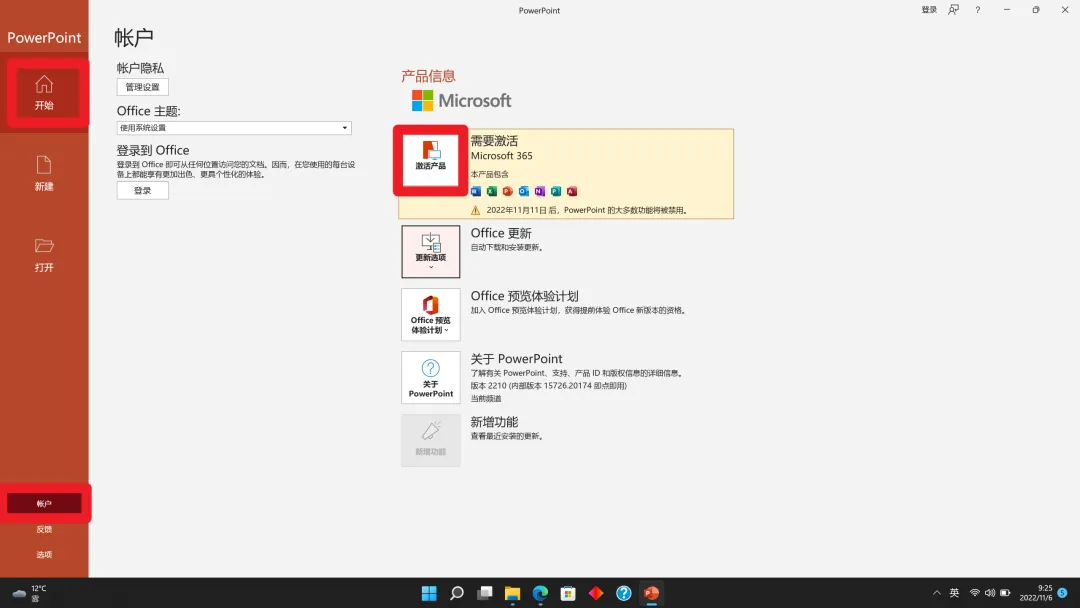
Task: Click the Word icon under 本产品包含
Action: coord(476,191)
